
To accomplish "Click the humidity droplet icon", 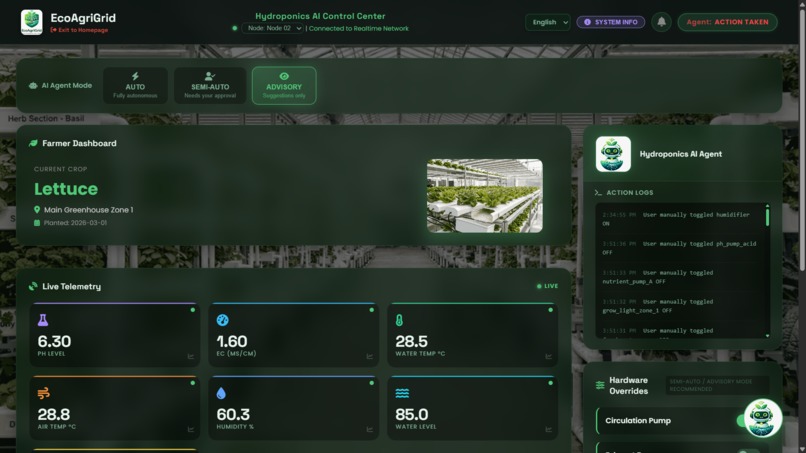I will (x=221, y=393).
